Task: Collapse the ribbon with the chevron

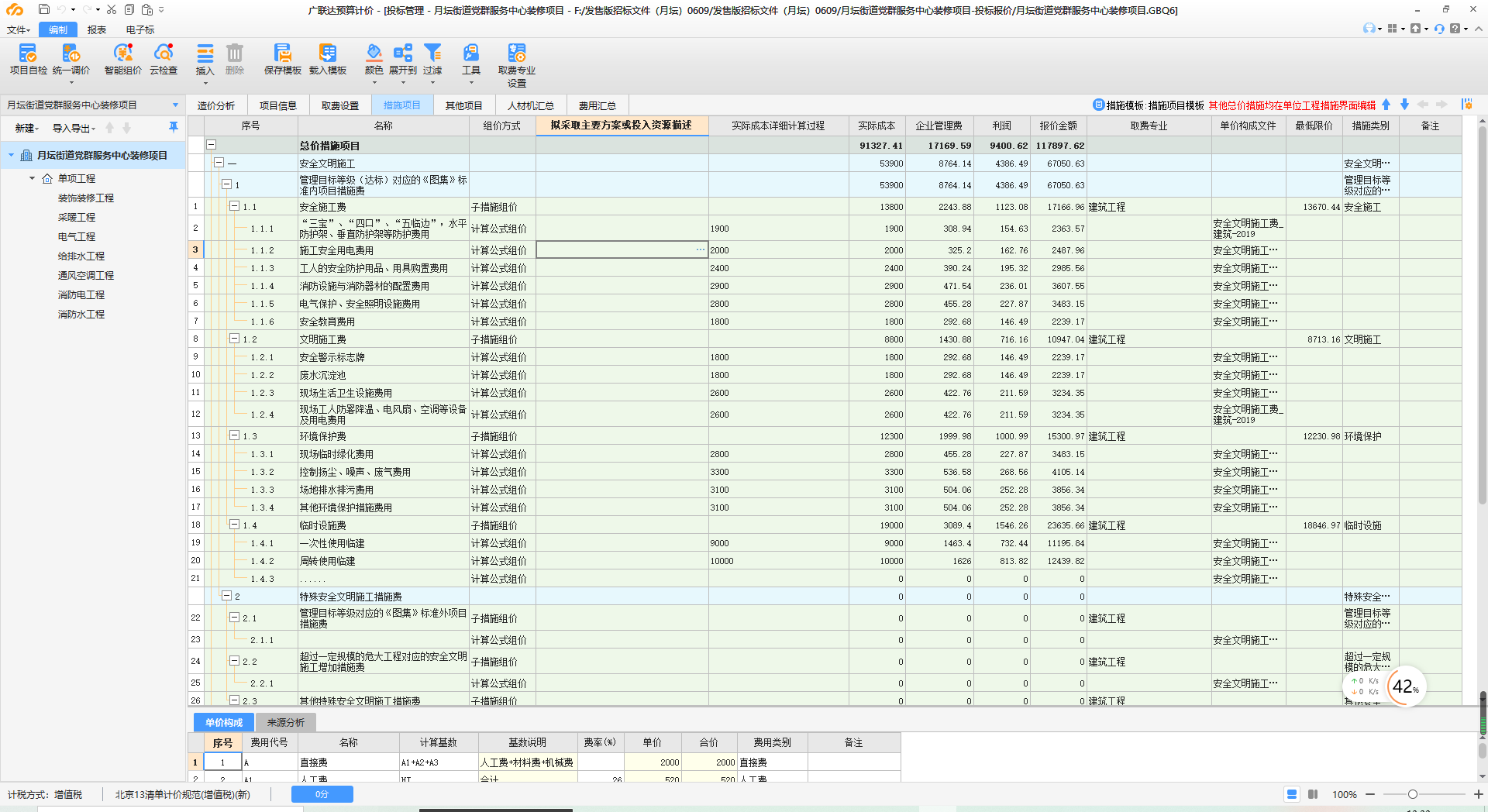Action: coord(1478,29)
